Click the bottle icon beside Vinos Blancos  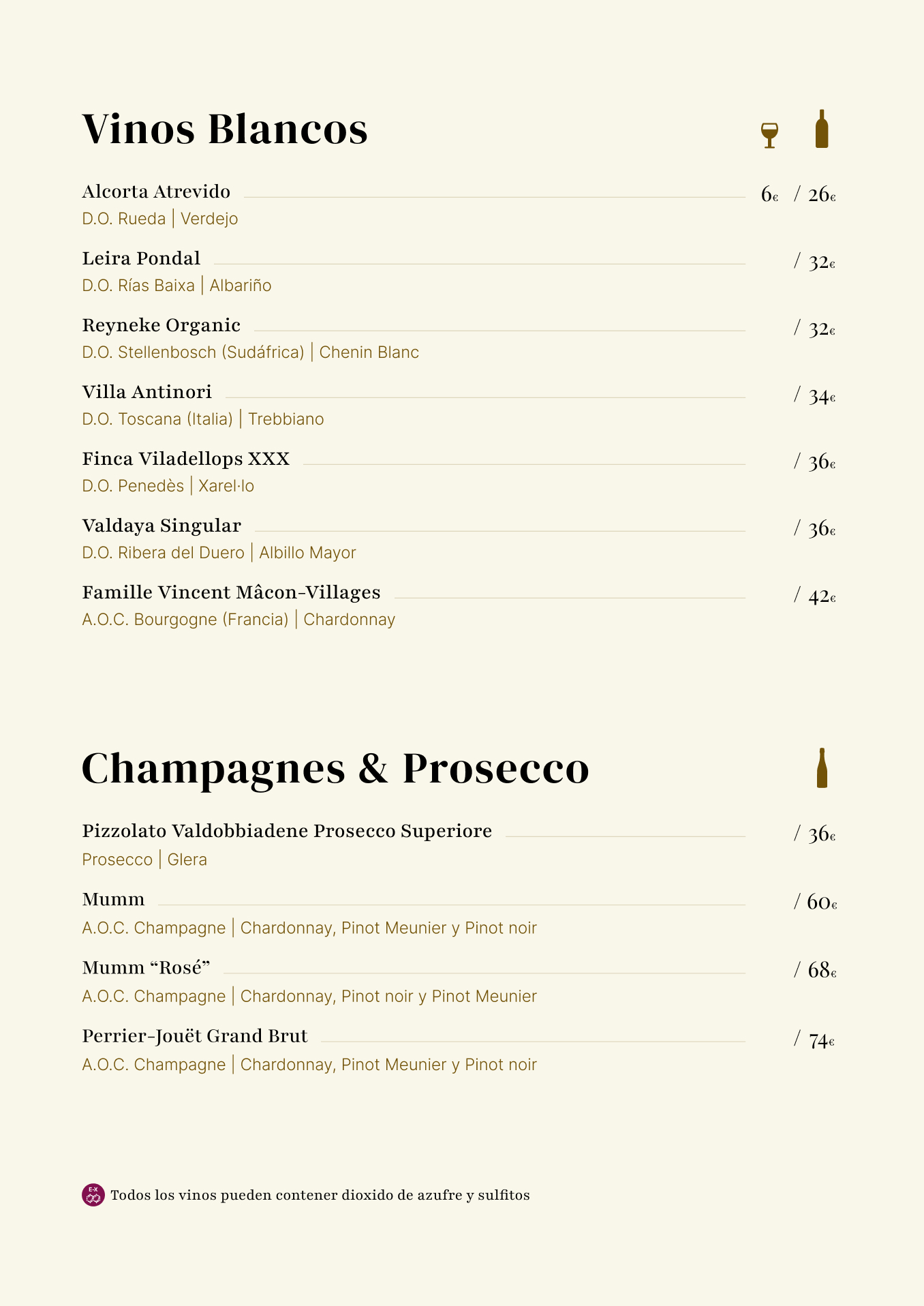[x=822, y=129]
